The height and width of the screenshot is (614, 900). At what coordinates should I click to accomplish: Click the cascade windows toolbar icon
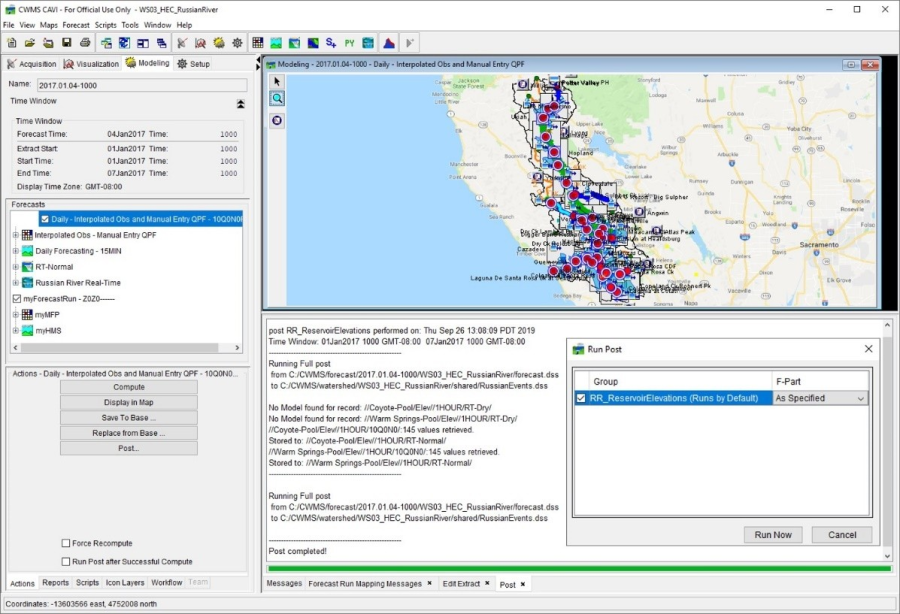tap(161, 43)
